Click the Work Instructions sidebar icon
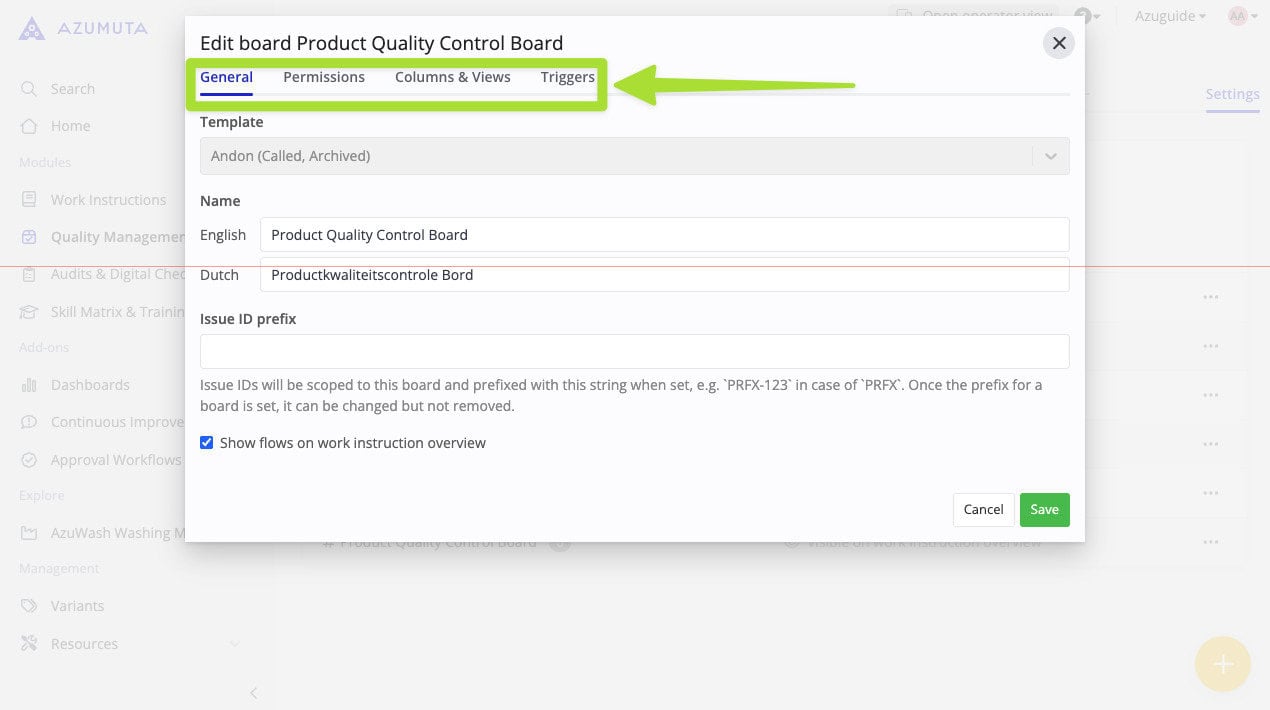The width and height of the screenshot is (1270, 710). point(29,200)
